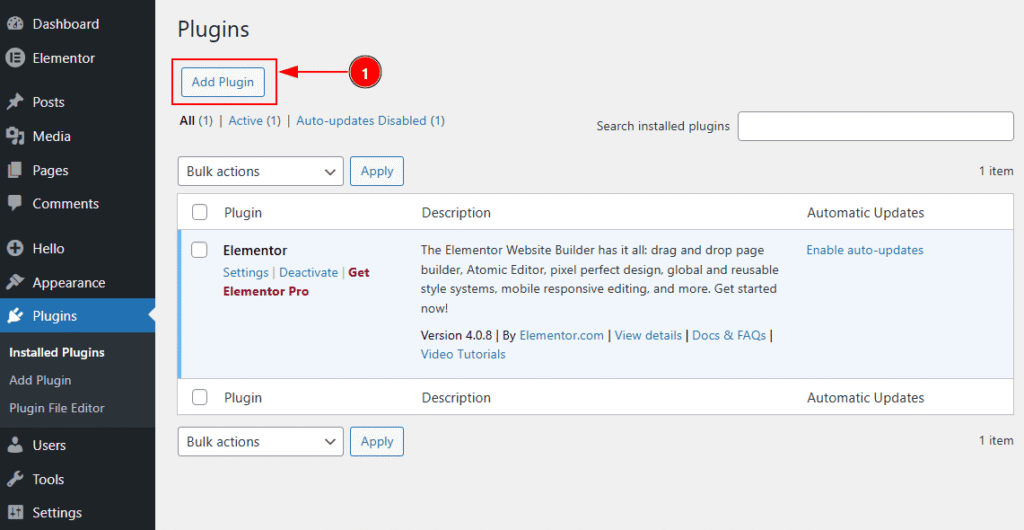
Task: Click the Appearance paintbrush icon
Action: click(x=14, y=282)
